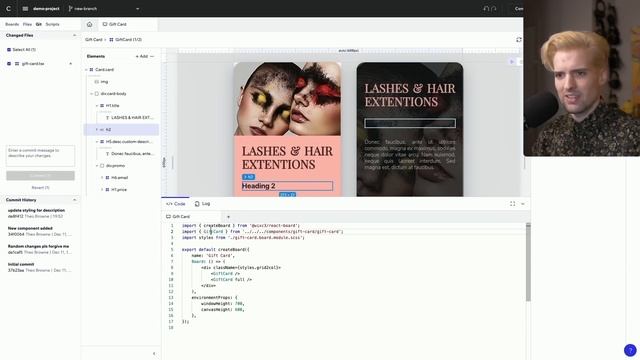Collapse the Elements panel with chevron
This screenshot has height=360, width=640.
154,353
